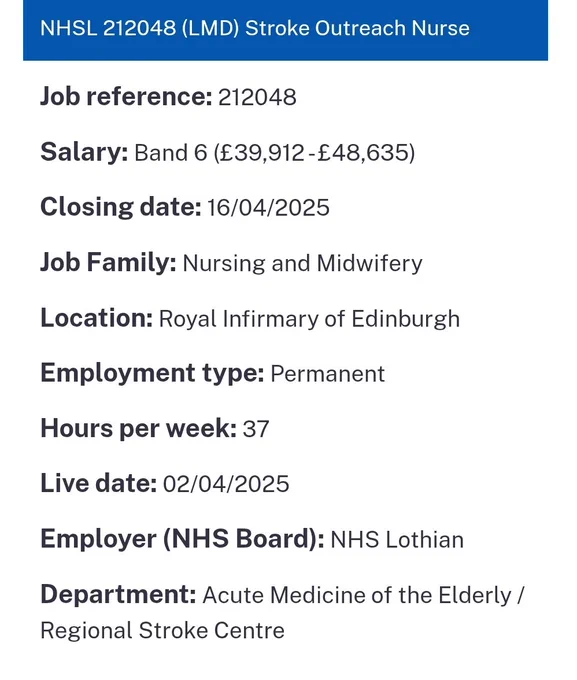The width and height of the screenshot is (577, 680).
Task: Select Royal Infirmary of Edinburgh location text
Action: pos(309,319)
